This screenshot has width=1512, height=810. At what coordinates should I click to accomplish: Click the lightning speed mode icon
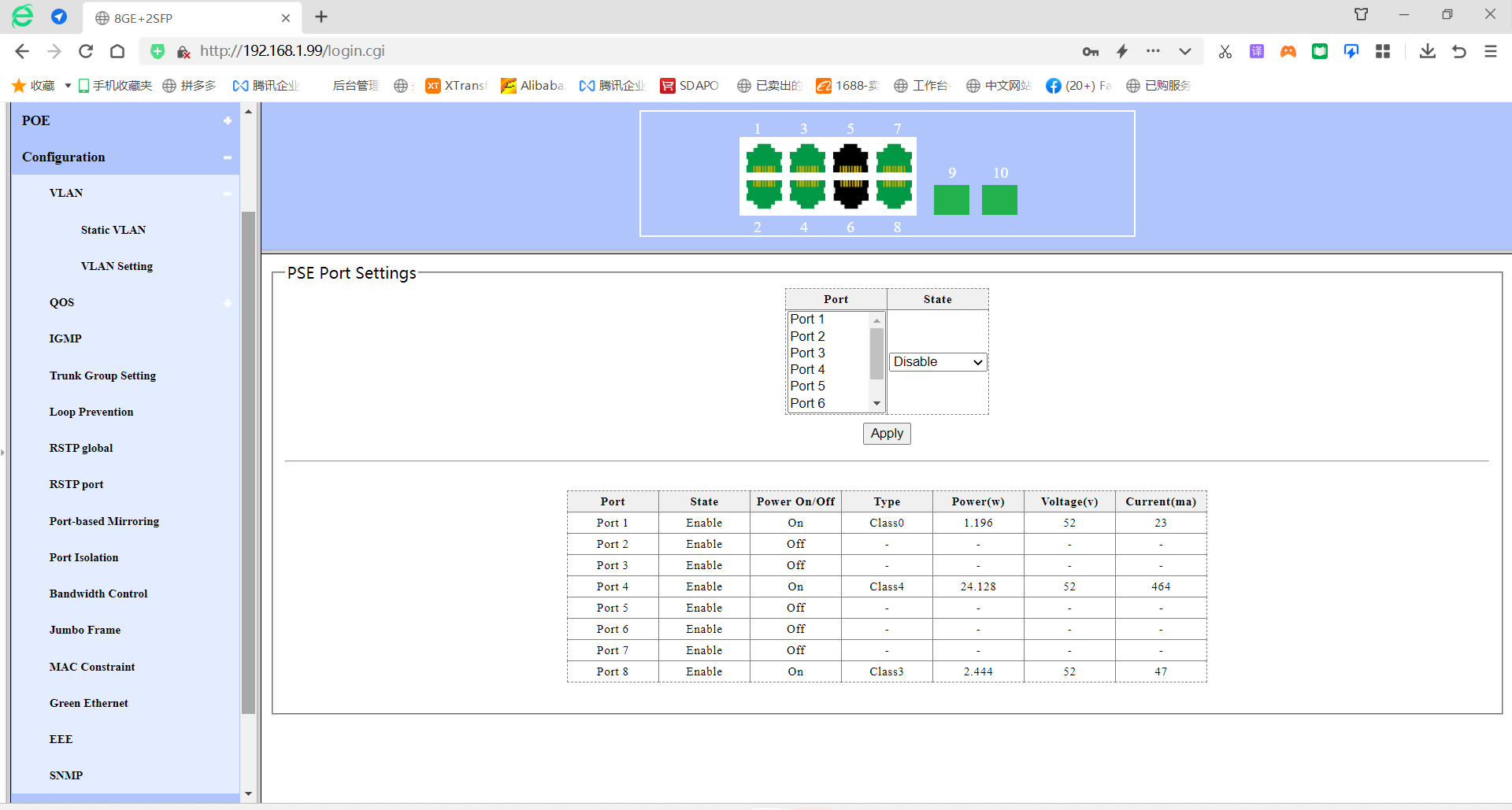(1122, 51)
